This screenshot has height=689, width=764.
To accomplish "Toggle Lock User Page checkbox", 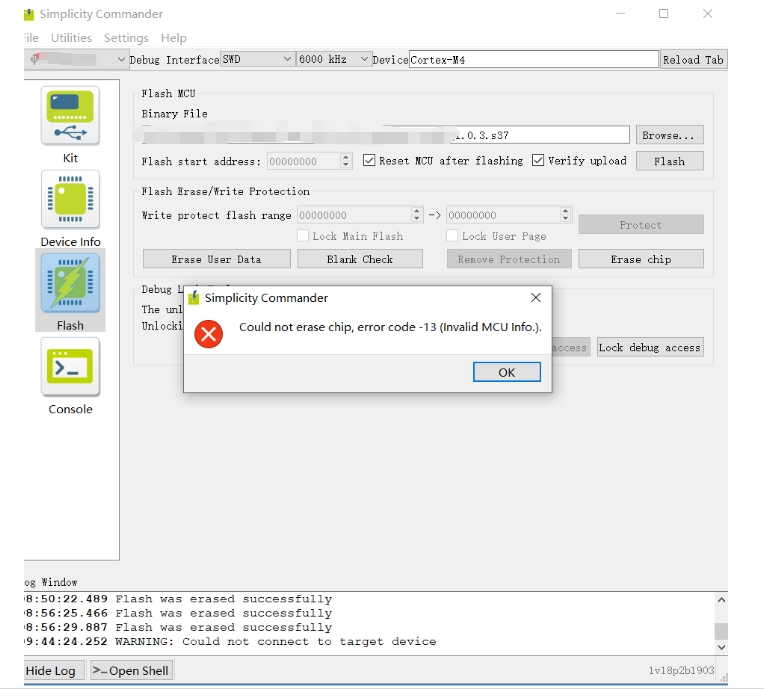I will pos(452,236).
